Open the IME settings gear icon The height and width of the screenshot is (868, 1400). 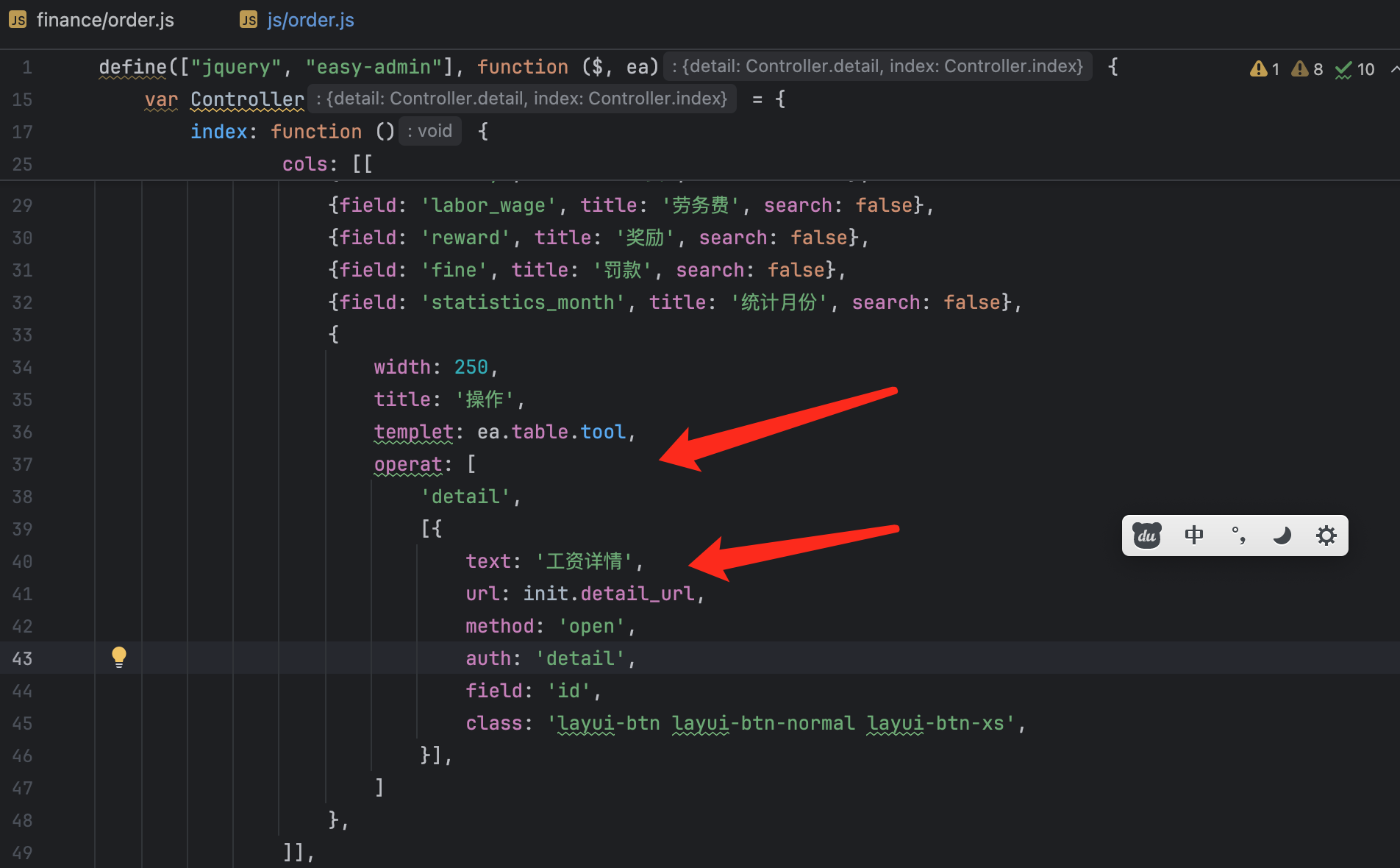pyautogui.click(x=1326, y=536)
